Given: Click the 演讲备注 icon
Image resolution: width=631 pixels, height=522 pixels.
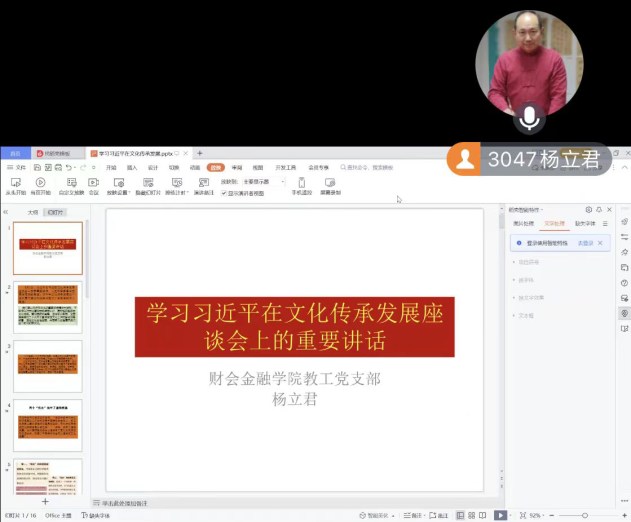Looking at the screenshot, I should (202, 183).
